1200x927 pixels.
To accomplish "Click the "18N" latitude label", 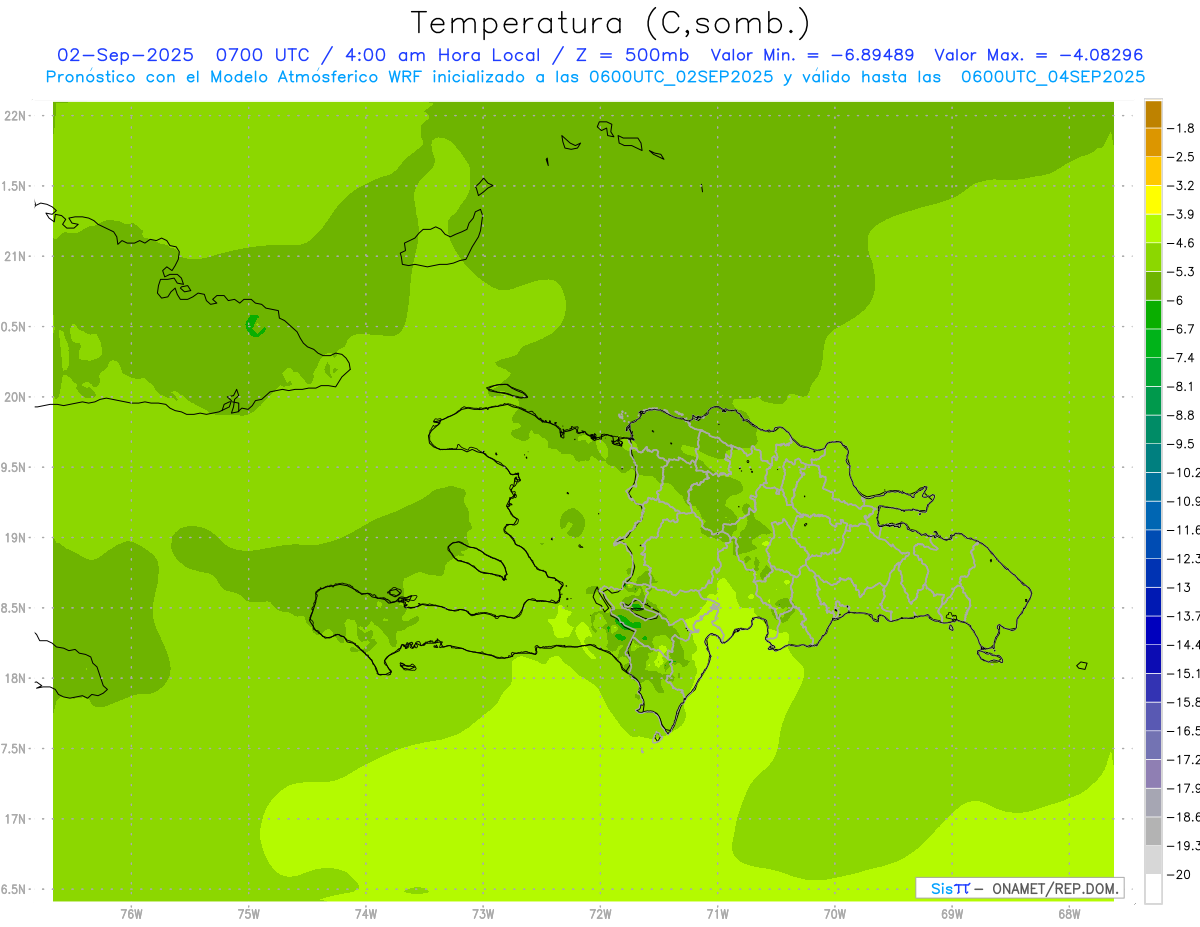I will (16, 678).
